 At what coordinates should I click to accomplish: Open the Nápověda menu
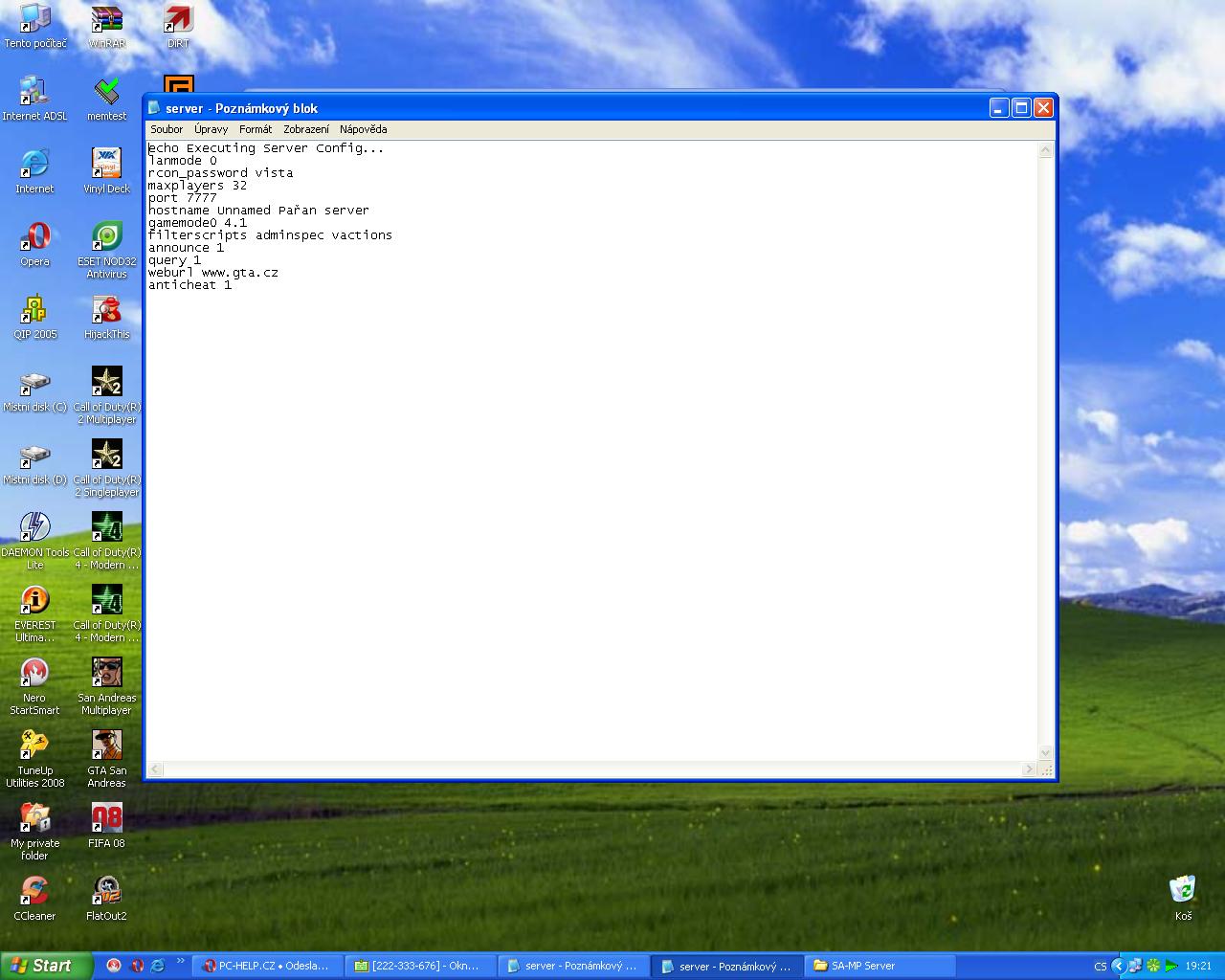pos(364,129)
